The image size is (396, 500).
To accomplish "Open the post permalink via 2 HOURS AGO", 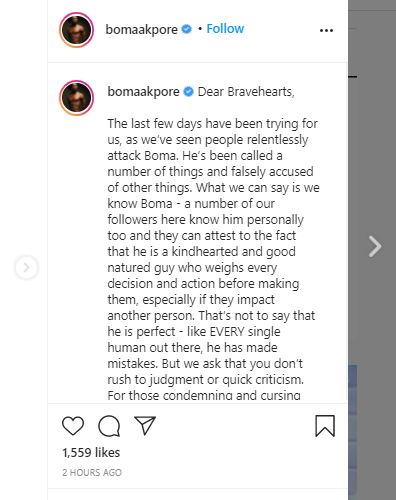I will coord(92,472).
